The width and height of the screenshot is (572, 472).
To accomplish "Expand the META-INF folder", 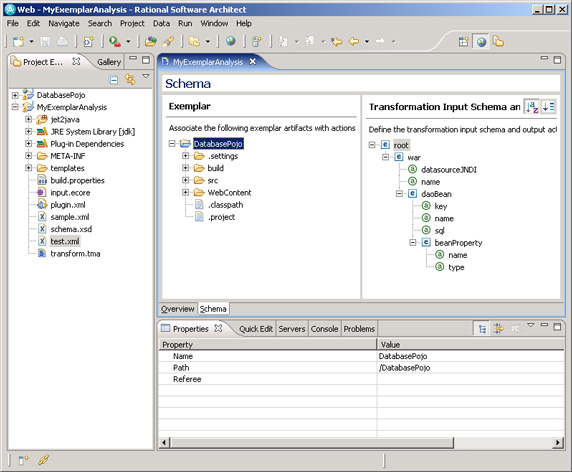I will (x=28, y=156).
